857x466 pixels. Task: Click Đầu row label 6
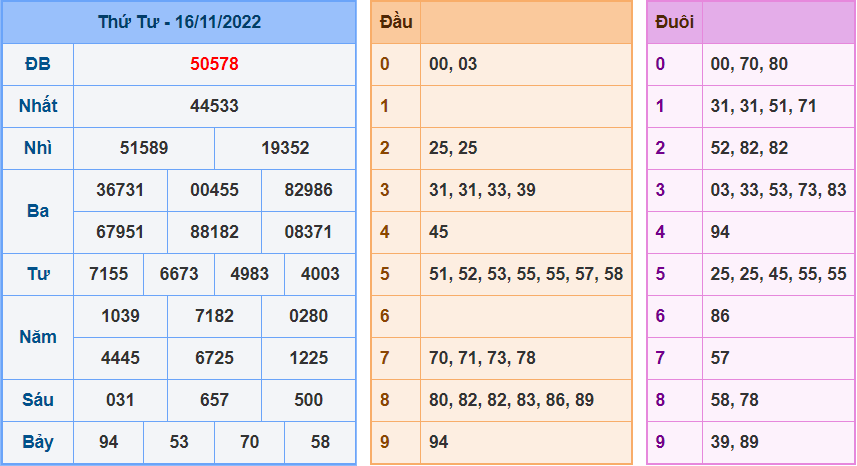point(385,316)
